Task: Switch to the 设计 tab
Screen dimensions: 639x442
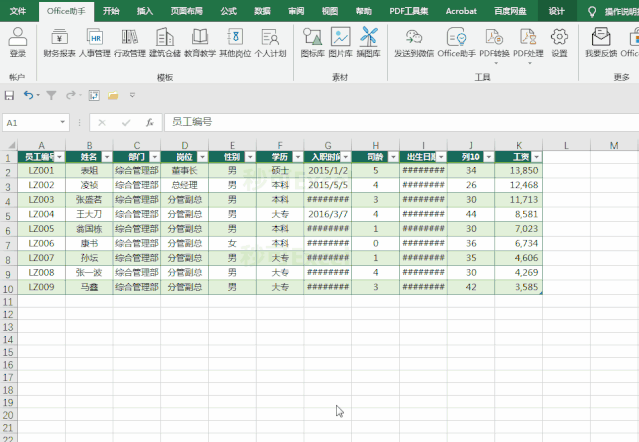Action: [557, 11]
